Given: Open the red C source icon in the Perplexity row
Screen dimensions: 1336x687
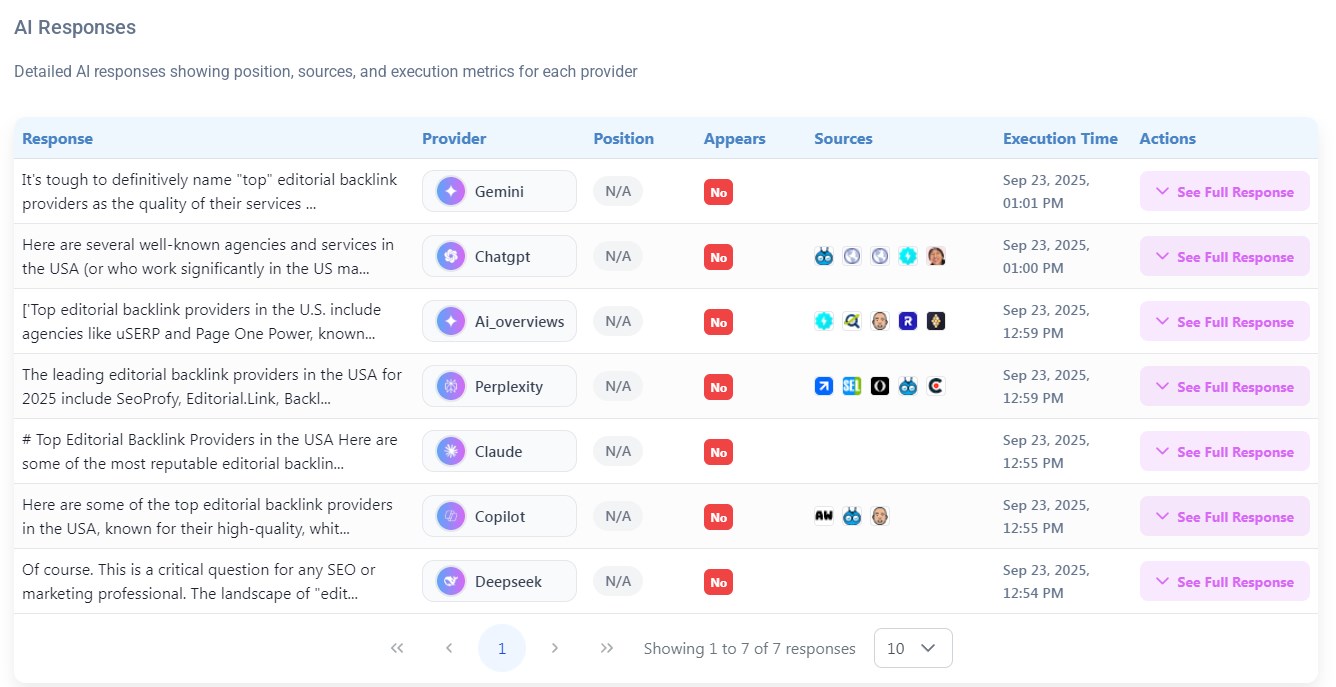Looking at the screenshot, I should [x=936, y=386].
